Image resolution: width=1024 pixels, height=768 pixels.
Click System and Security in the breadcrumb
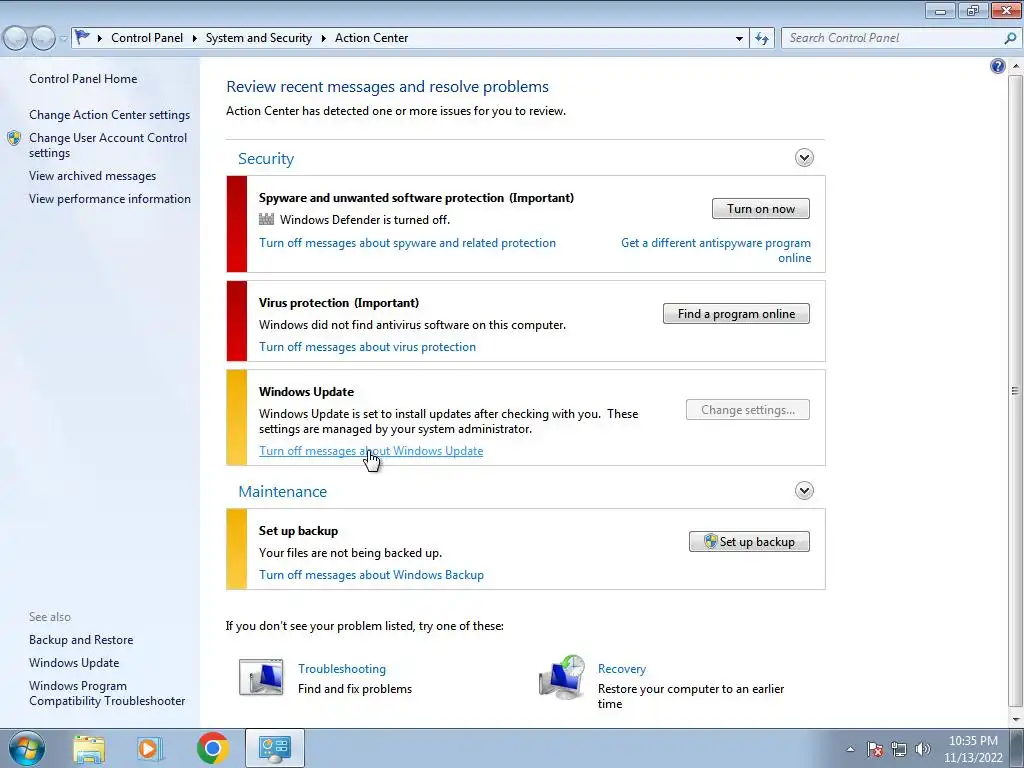point(259,38)
